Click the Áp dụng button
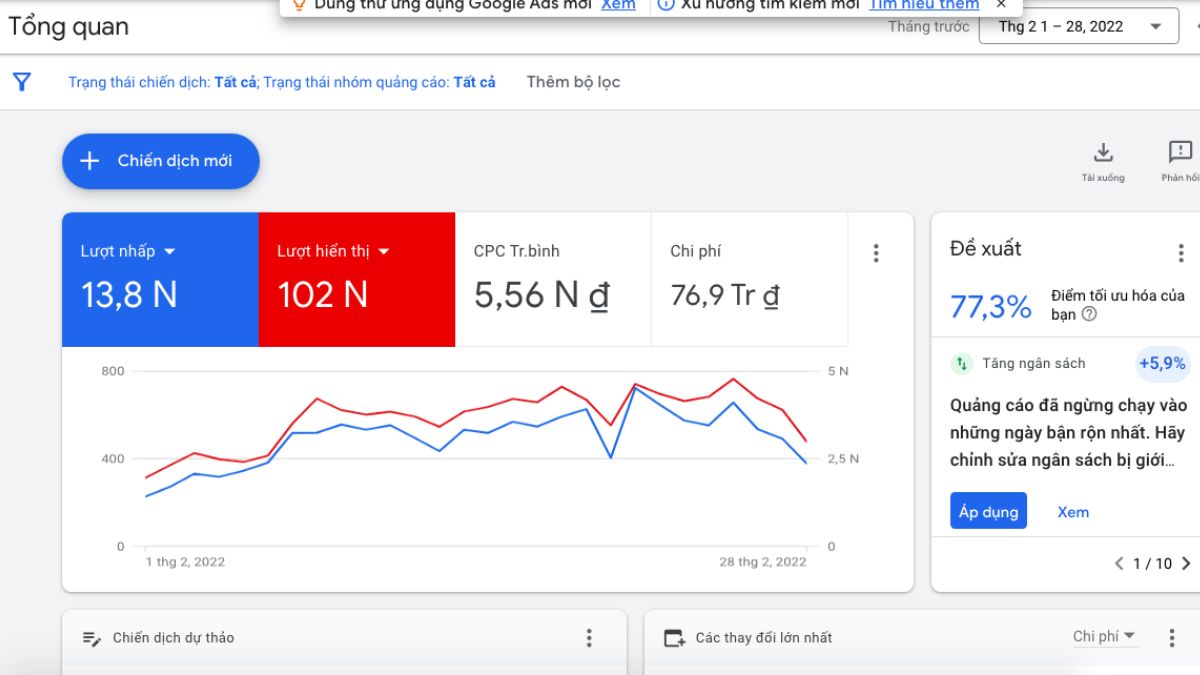 tap(988, 510)
